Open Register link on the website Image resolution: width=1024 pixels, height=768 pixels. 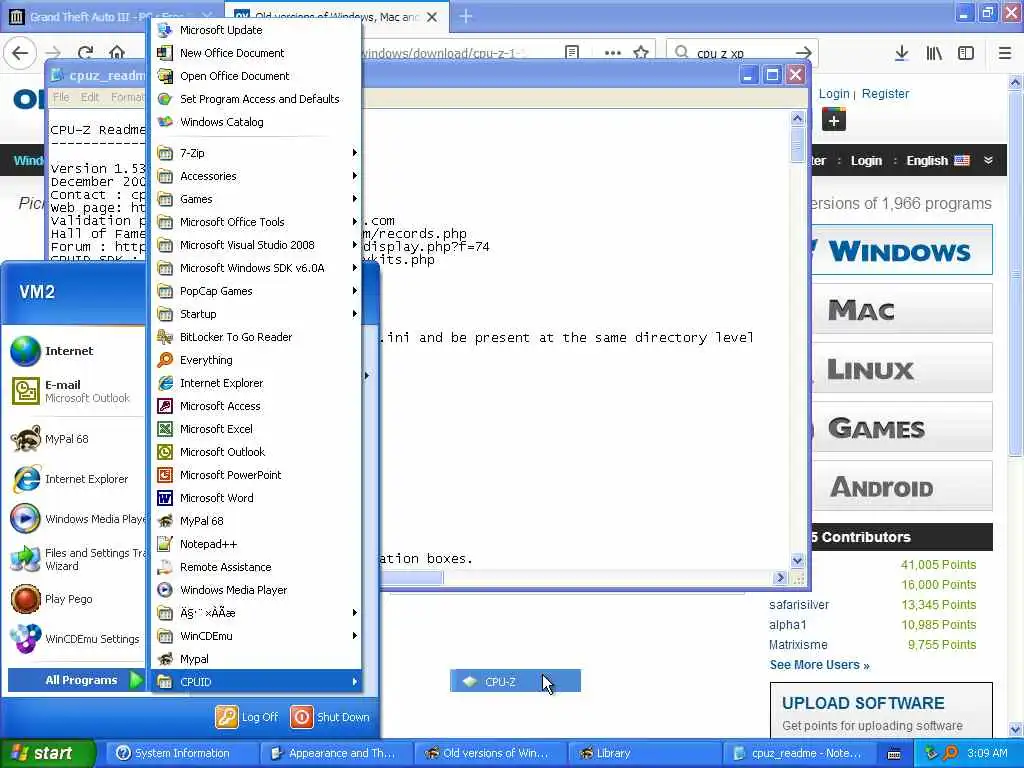click(x=885, y=93)
